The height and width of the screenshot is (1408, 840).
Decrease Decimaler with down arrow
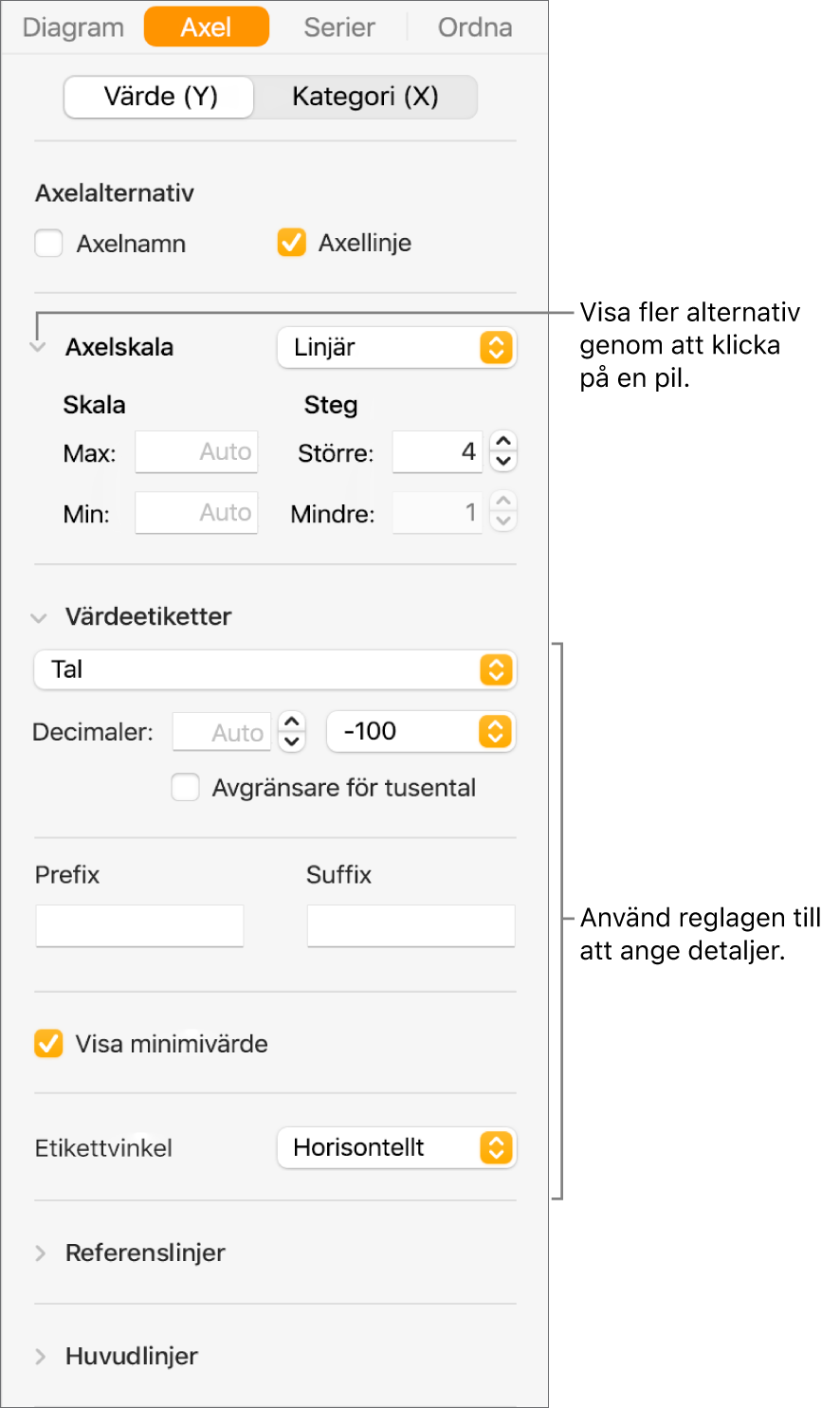click(x=293, y=742)
